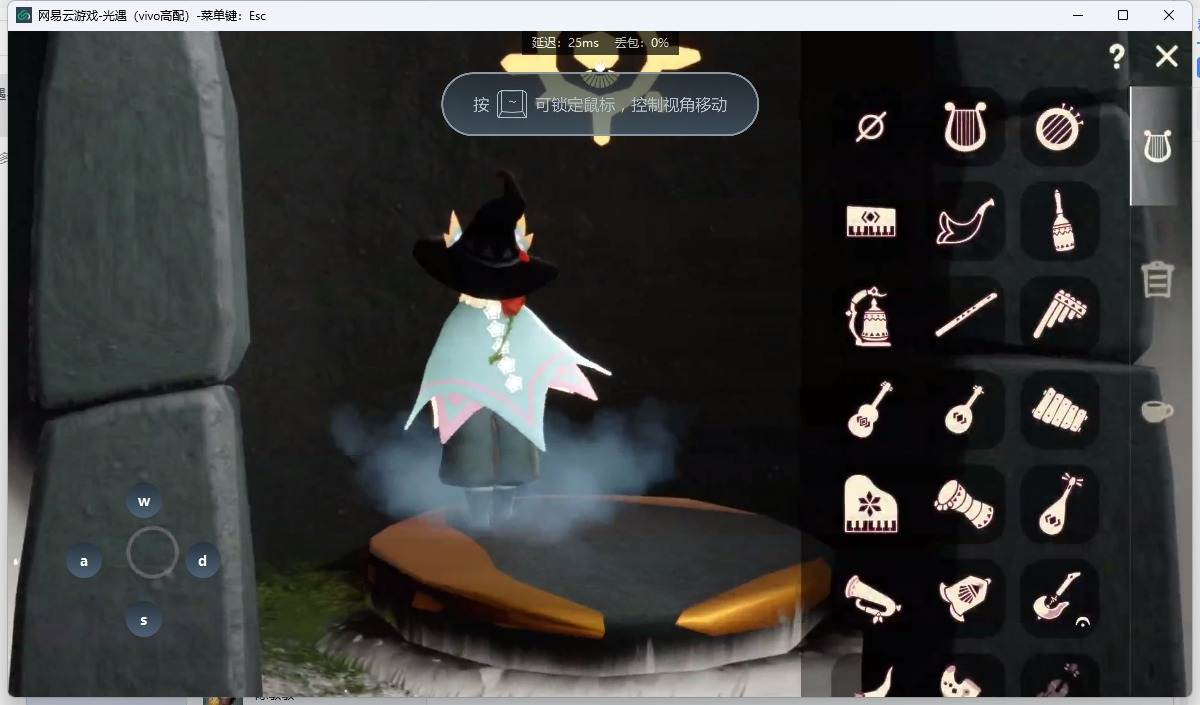1200x705 pixels.
Task: Click the 延迟: 25ms latency readout
Action: (x=565, y=43)
